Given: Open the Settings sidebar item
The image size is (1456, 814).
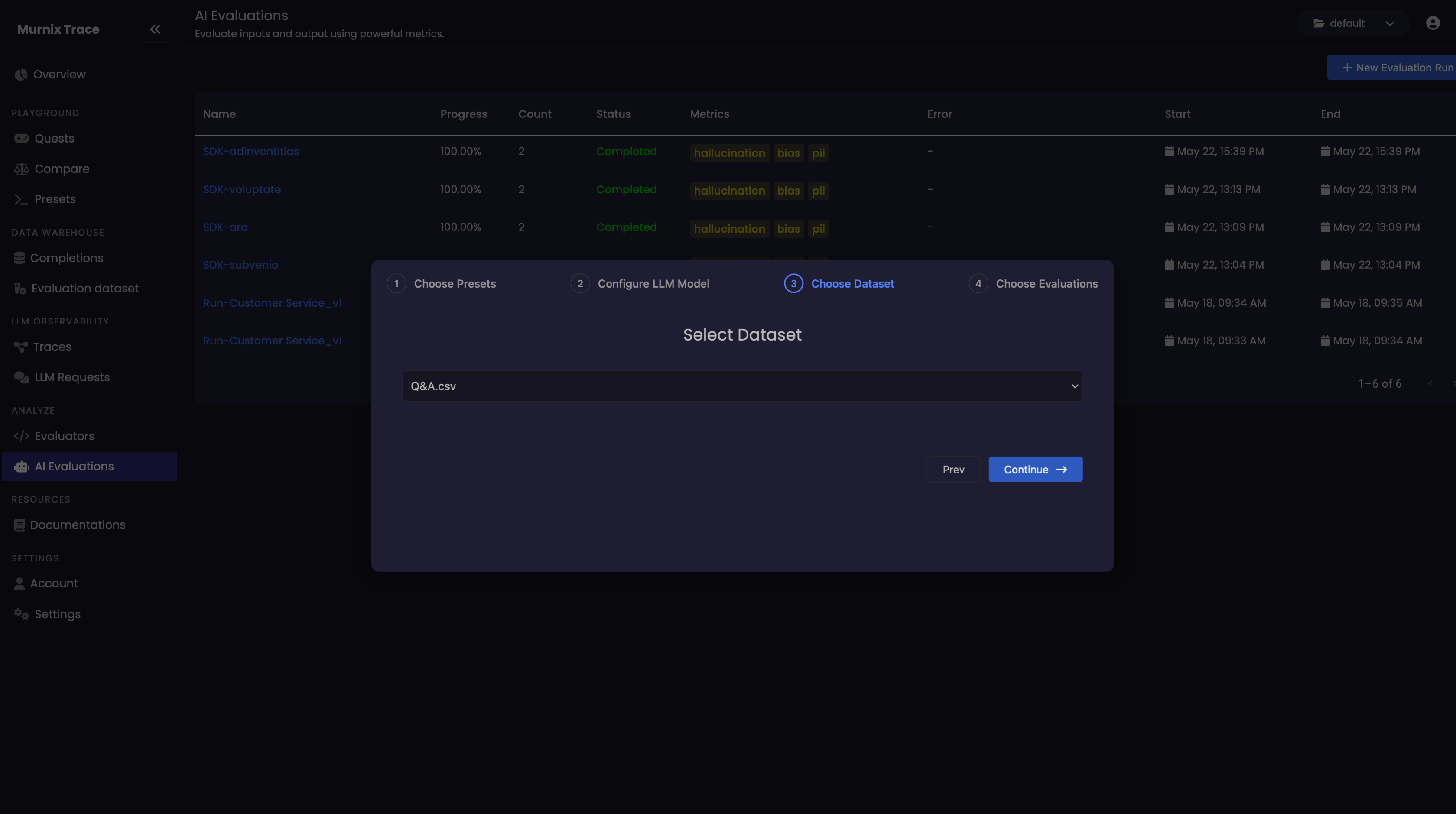Looking at the screenshot, I should point(57,614).
